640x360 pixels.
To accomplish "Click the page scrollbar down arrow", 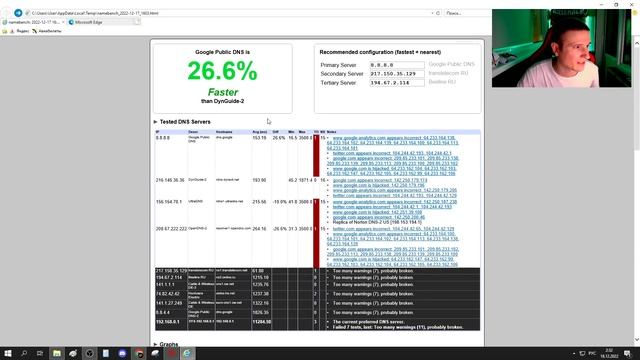I will point(636,340).
